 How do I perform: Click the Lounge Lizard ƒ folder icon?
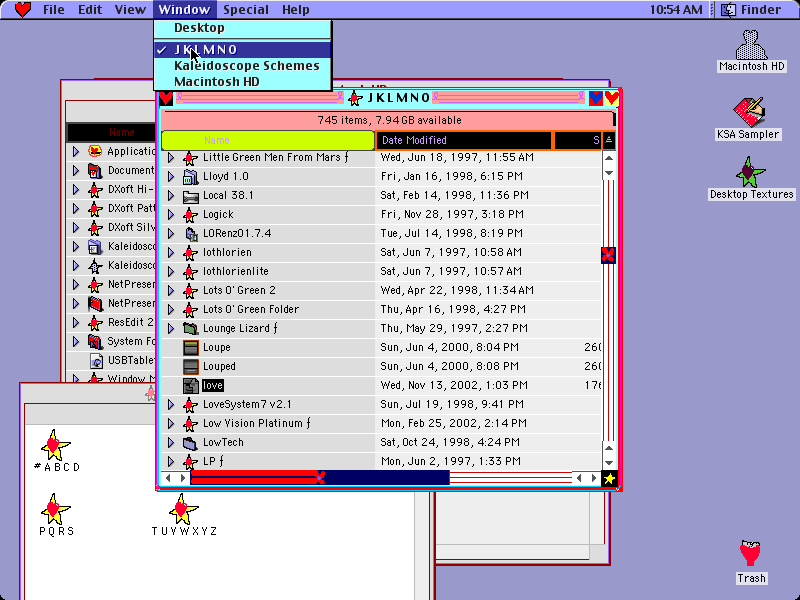tap(190, 329)
